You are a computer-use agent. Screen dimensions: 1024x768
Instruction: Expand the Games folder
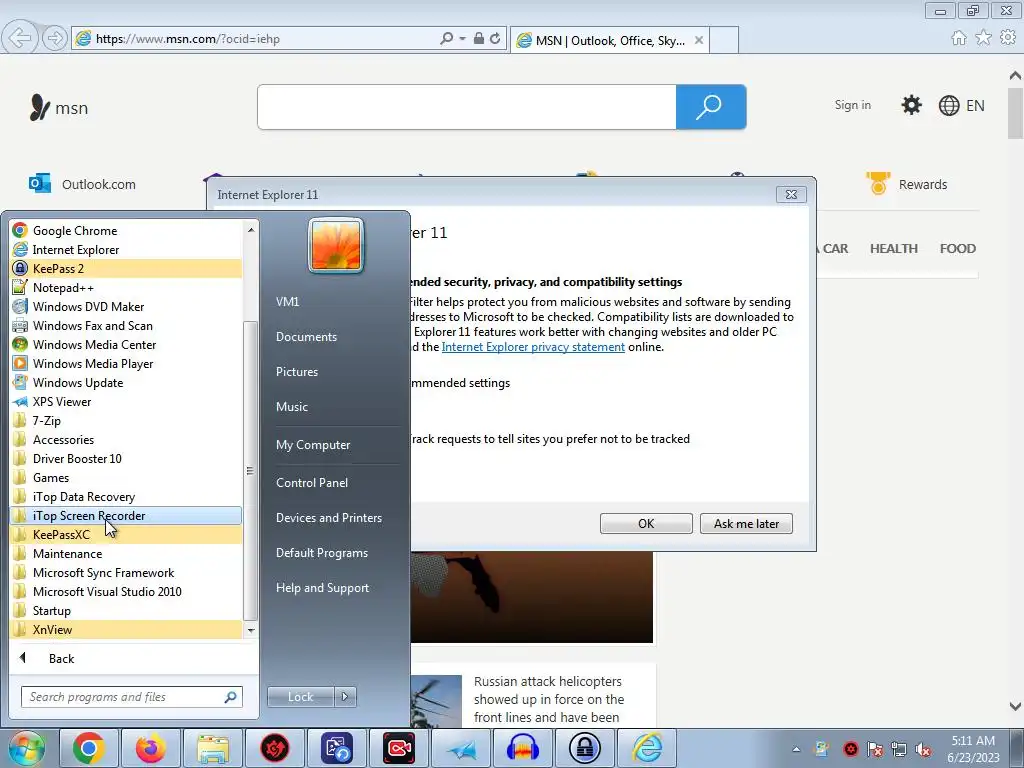pos(126,477)
